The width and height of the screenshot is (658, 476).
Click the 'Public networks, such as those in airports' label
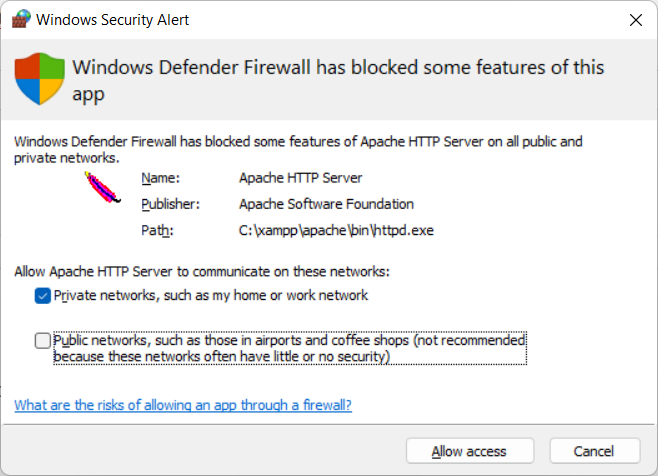290,348
